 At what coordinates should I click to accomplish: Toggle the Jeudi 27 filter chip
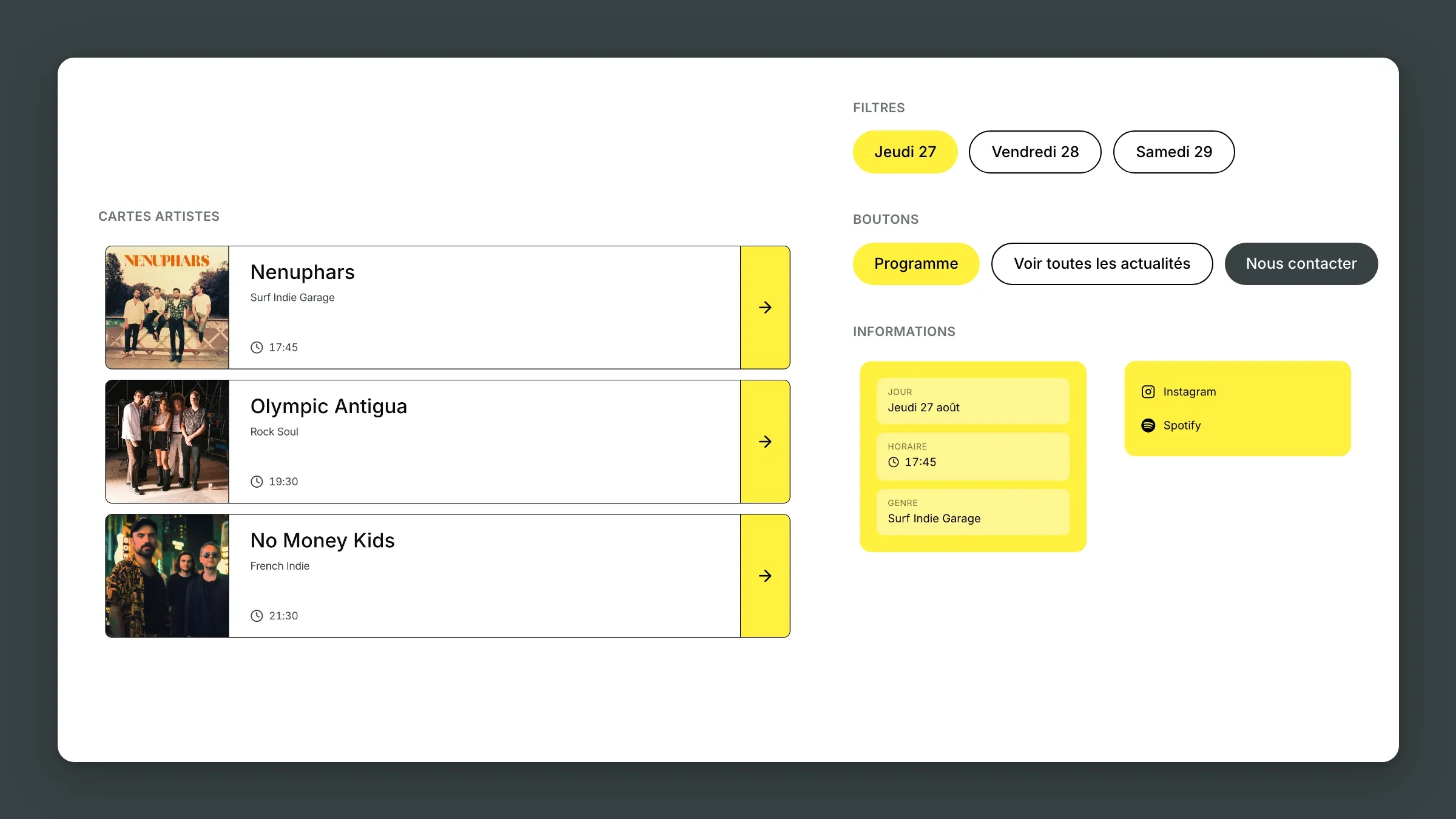pos(905,152)
